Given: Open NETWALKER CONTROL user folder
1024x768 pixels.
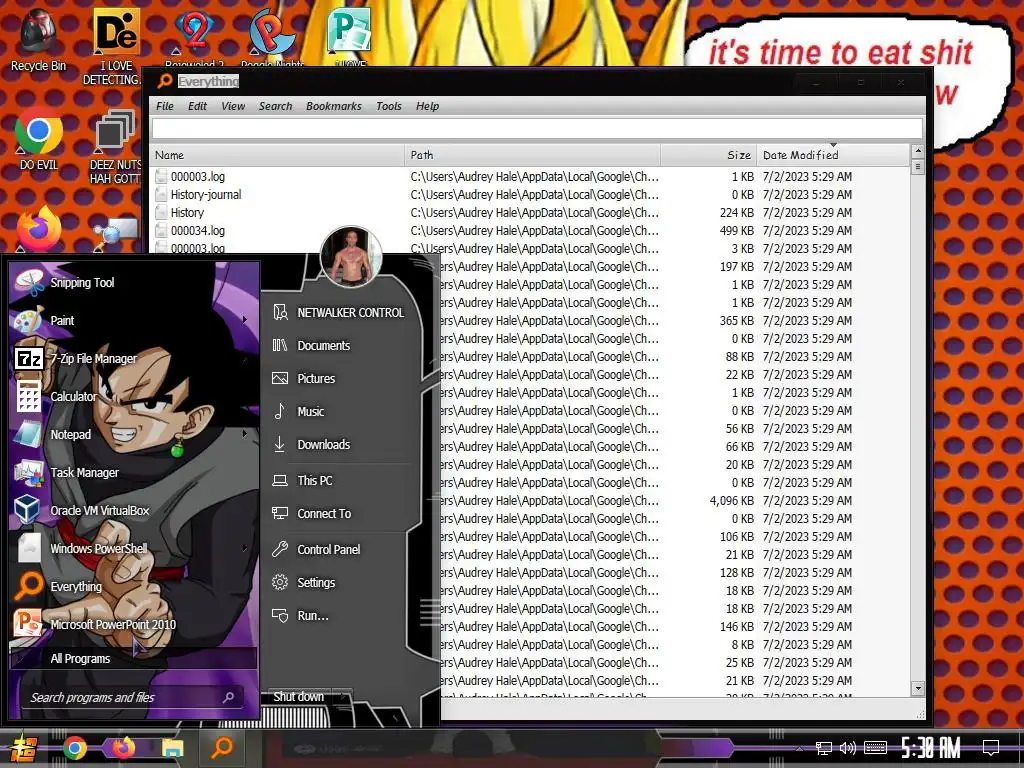Looking at the screenshot, I should [x=338, y=313].
